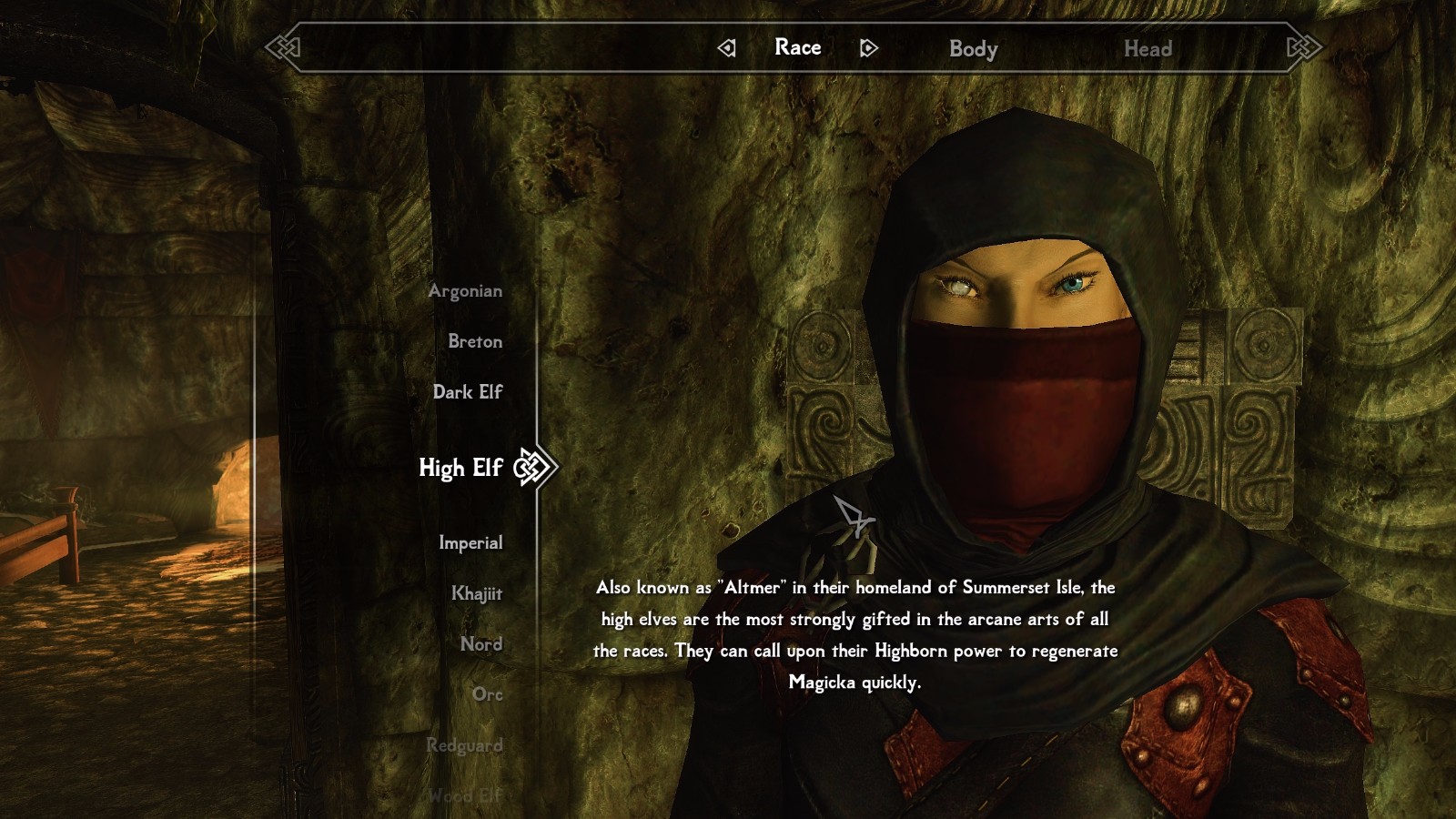Choose the Imperial race

pyautogui.click(x=470, y=543)
